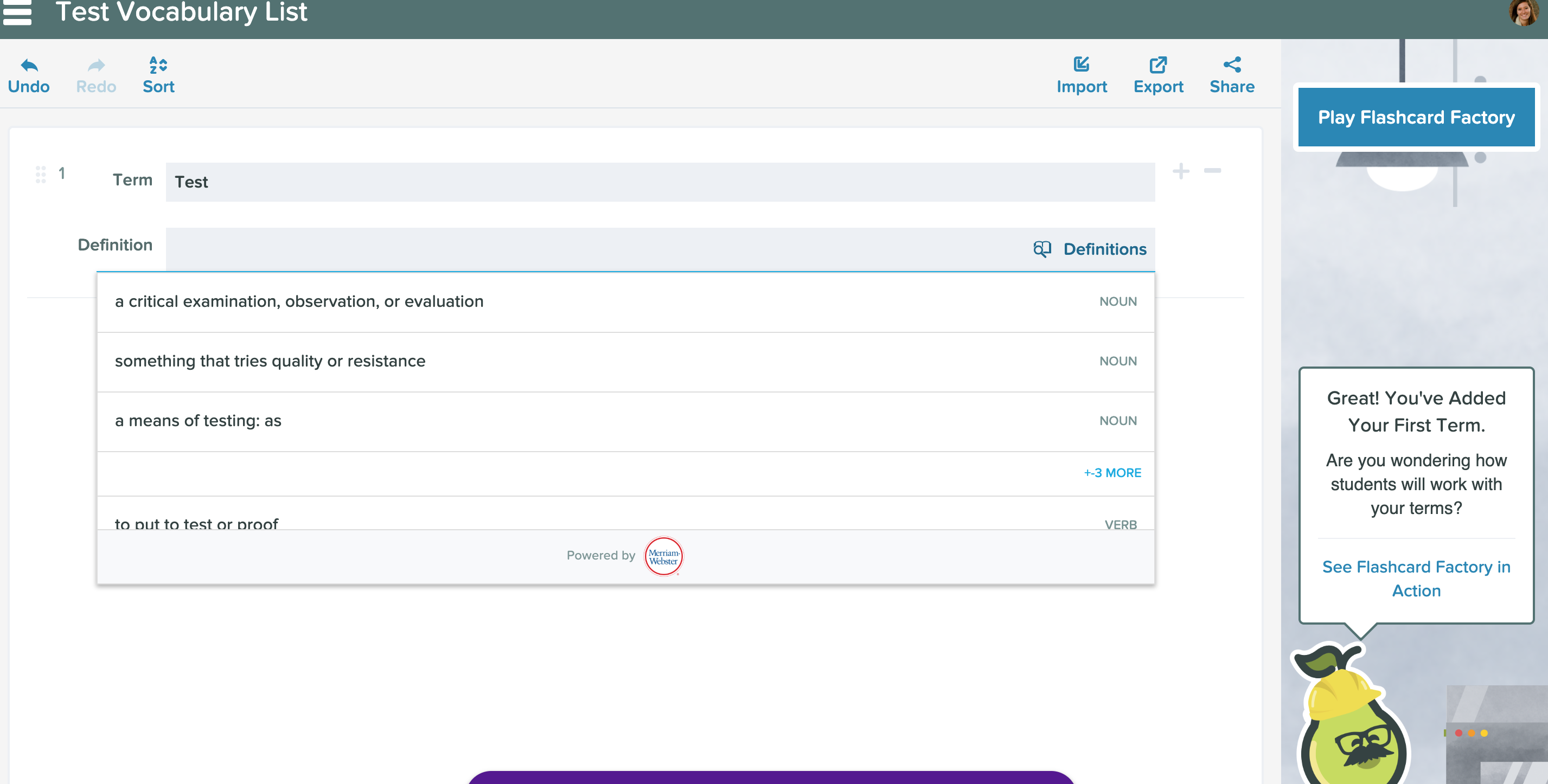Screen dimensions: 1548x784
Task: Sort the vocabulary terms alphabetically
Action: 158,75
